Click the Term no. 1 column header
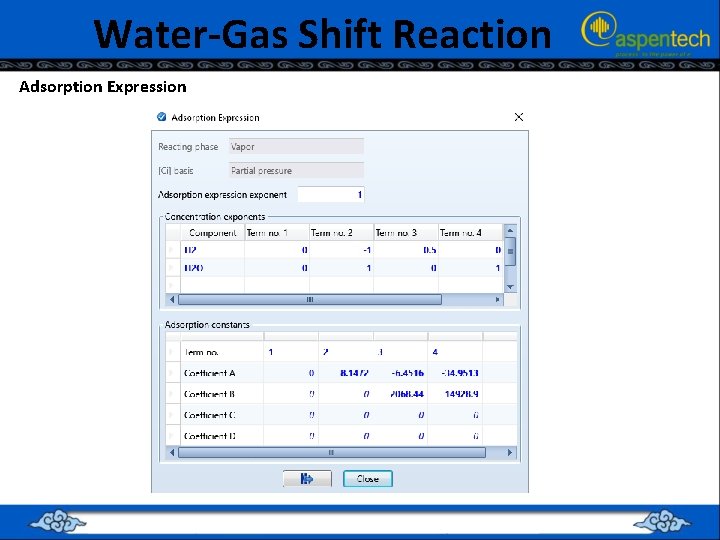 (x=277, y=233)
